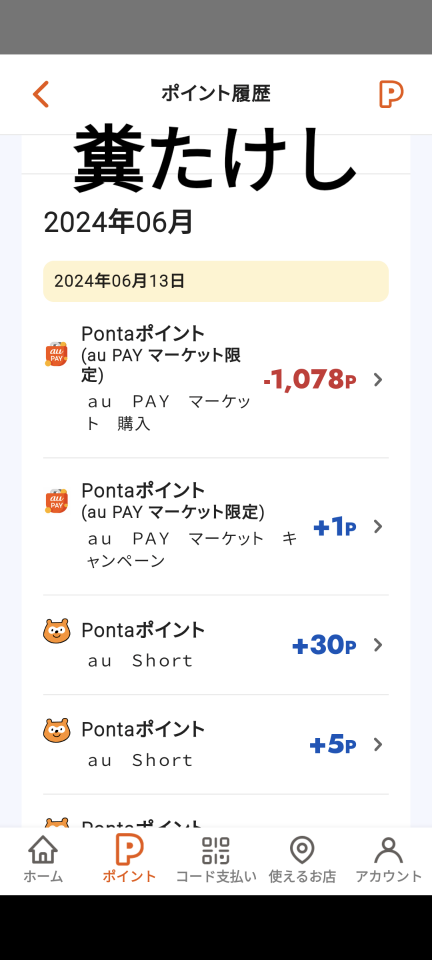432x960 pixels.
Task: Tap the ポイント履歴 page title
Action: (215, 94)
